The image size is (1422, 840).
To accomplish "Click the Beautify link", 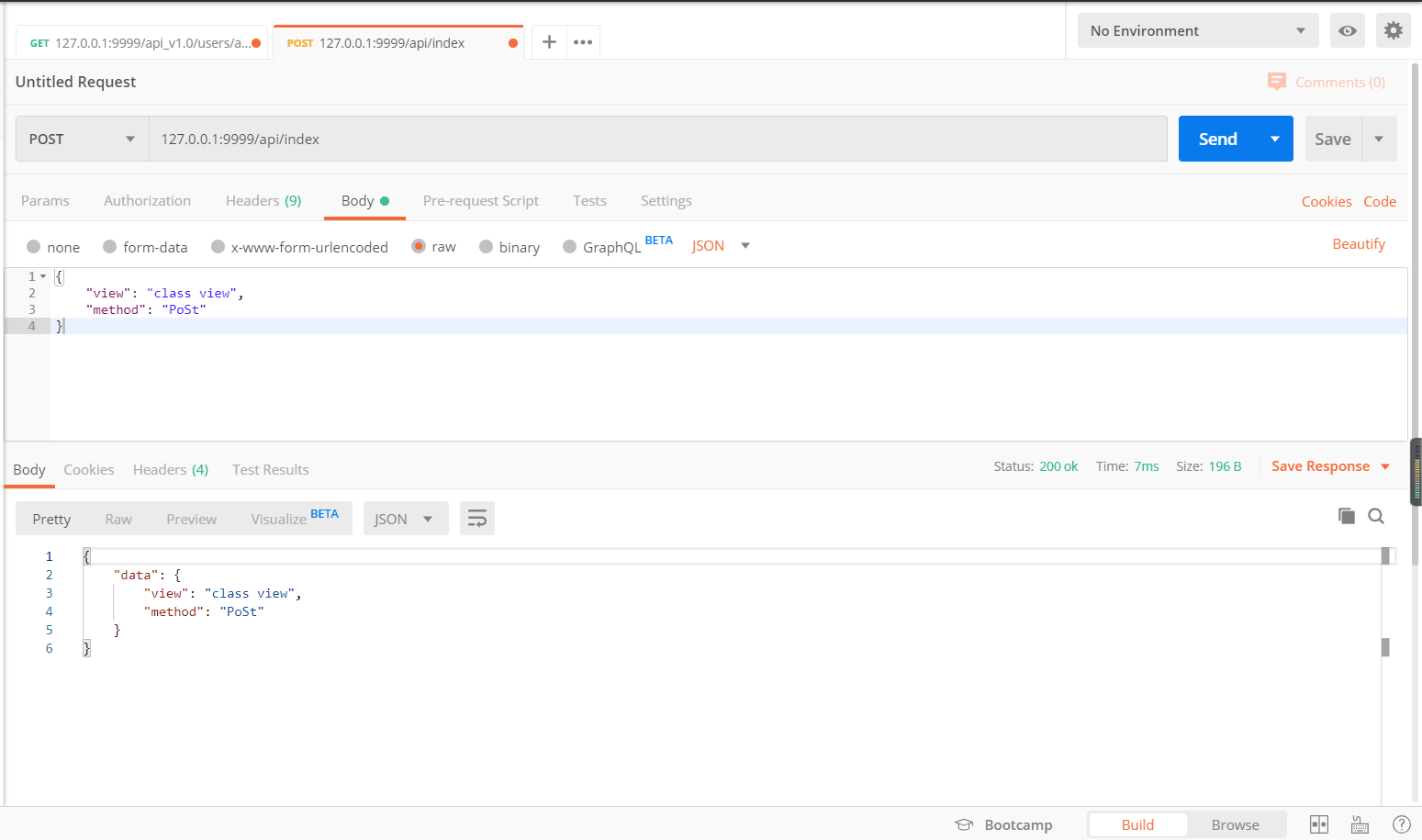I will pyautogui.click(x=1359, y=243).
